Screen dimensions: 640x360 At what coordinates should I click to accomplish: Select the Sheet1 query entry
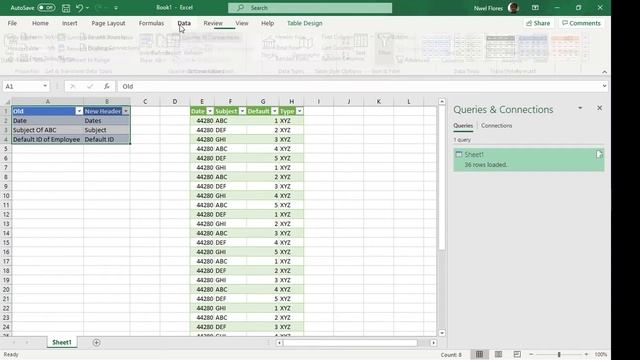pyautogui.click(x=529, y=160)
